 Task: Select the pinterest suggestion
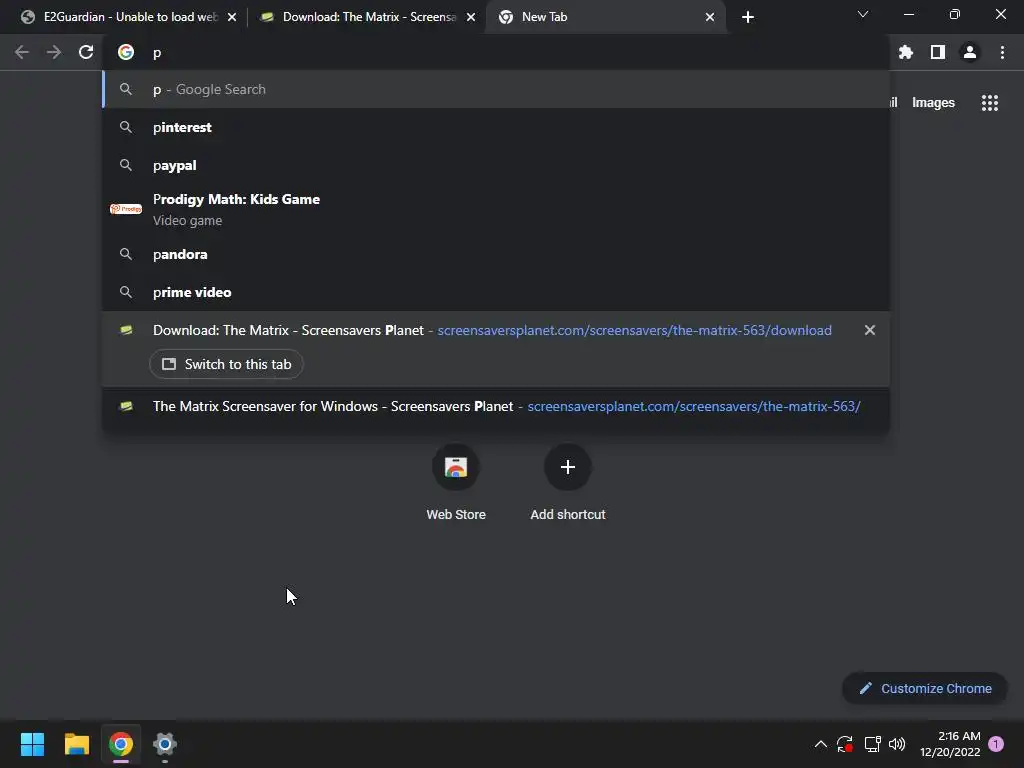click(496, 127)
